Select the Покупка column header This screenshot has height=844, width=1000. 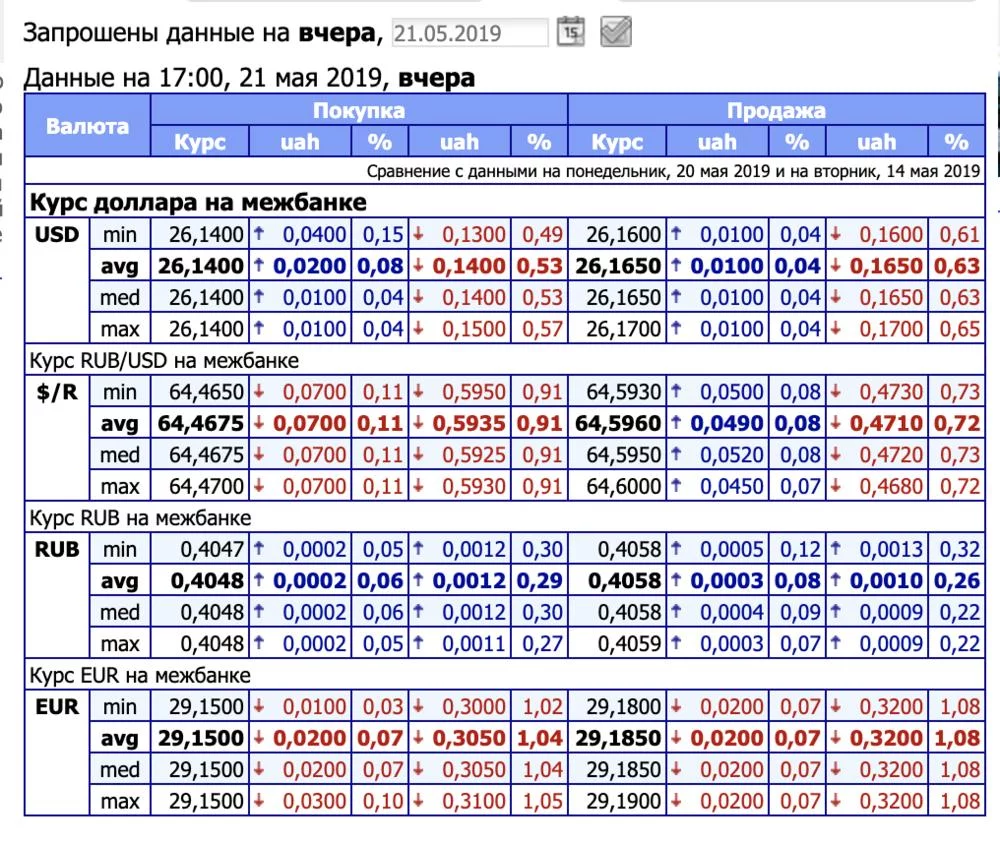pos(358,110)
